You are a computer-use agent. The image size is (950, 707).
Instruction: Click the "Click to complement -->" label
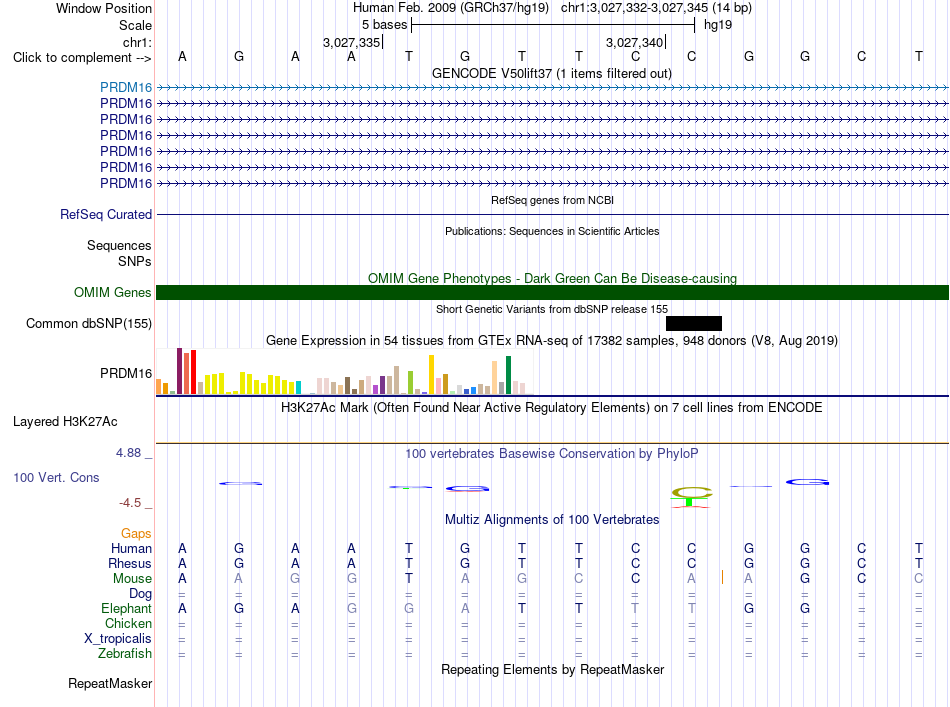[x=82, y=58]
